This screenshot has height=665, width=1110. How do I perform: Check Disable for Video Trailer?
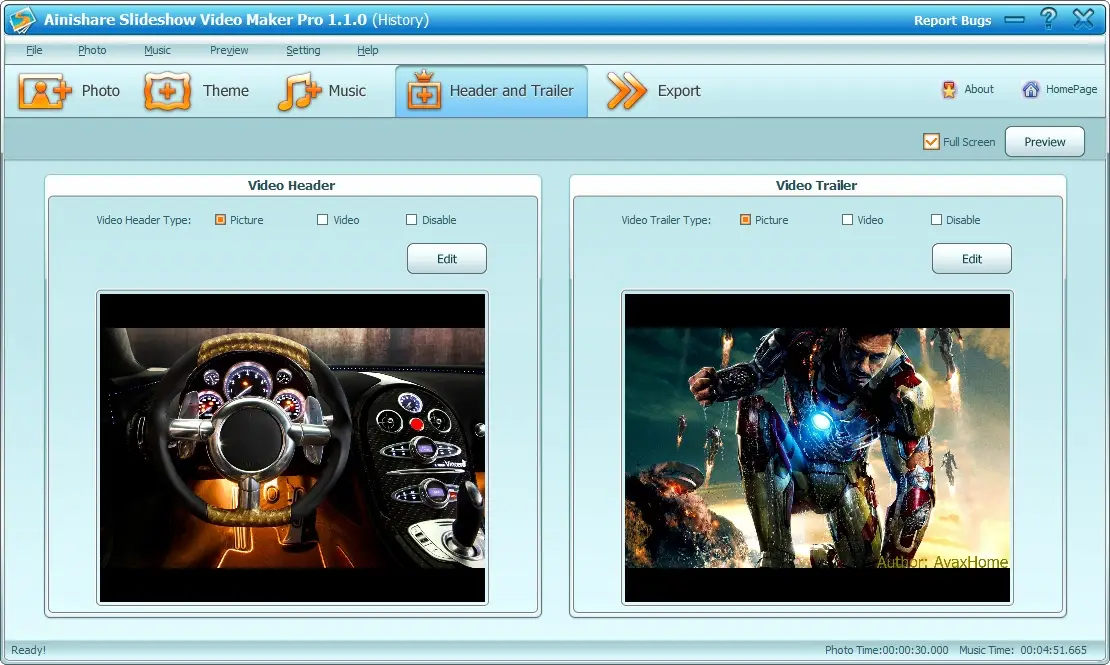coord(937,220)
